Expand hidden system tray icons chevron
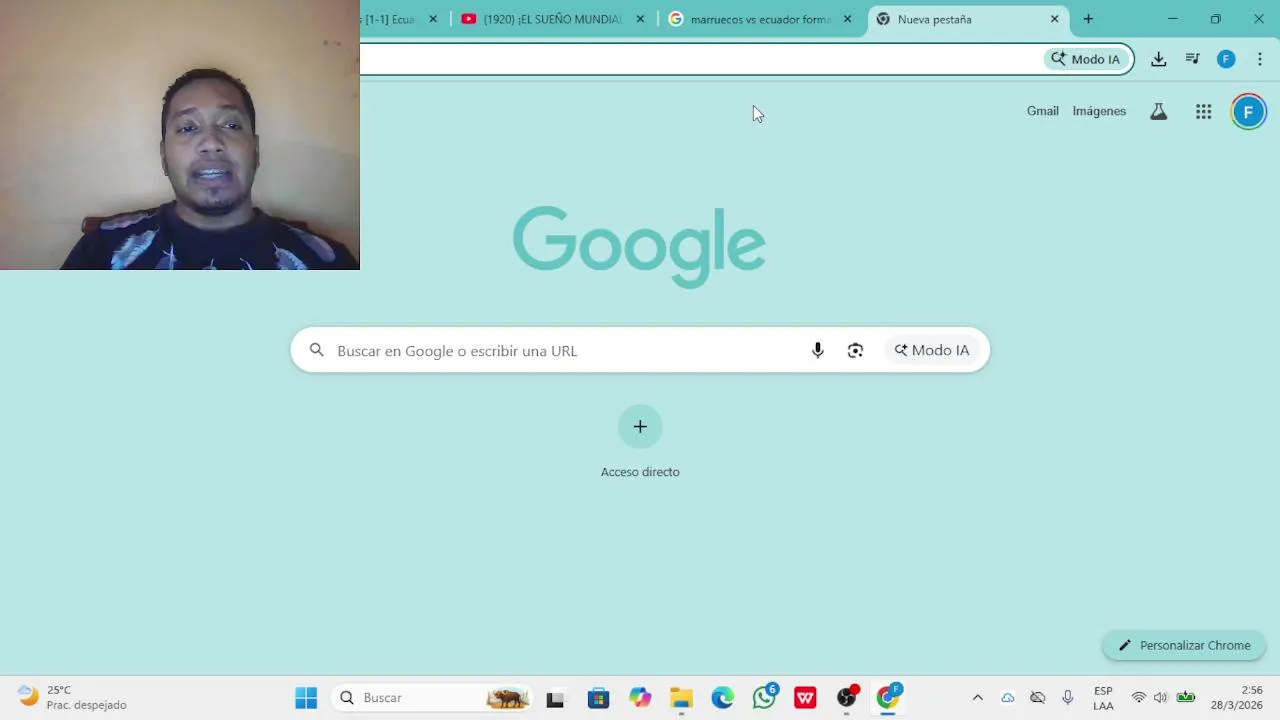1280x720 pixels. pyautogui.click(x=978, y=698)
